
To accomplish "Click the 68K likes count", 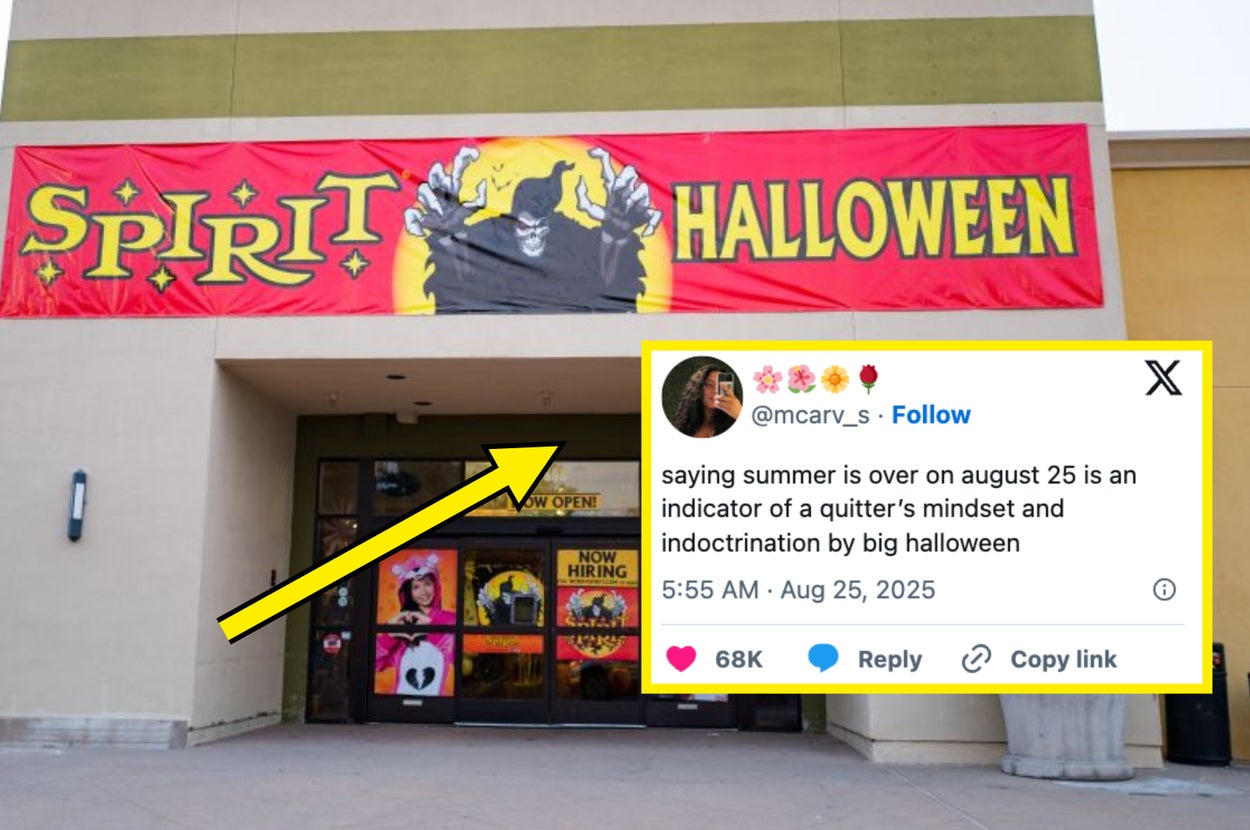I will coord(739,659).
